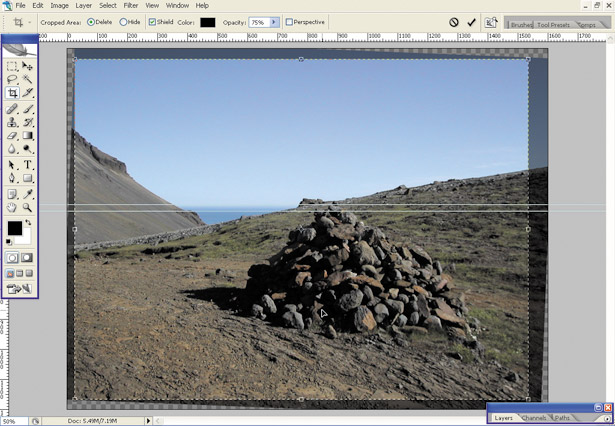The height and width of the screenshot is (426, 615).
Task: Select the Dodge tool
Action: pos(27,149)
